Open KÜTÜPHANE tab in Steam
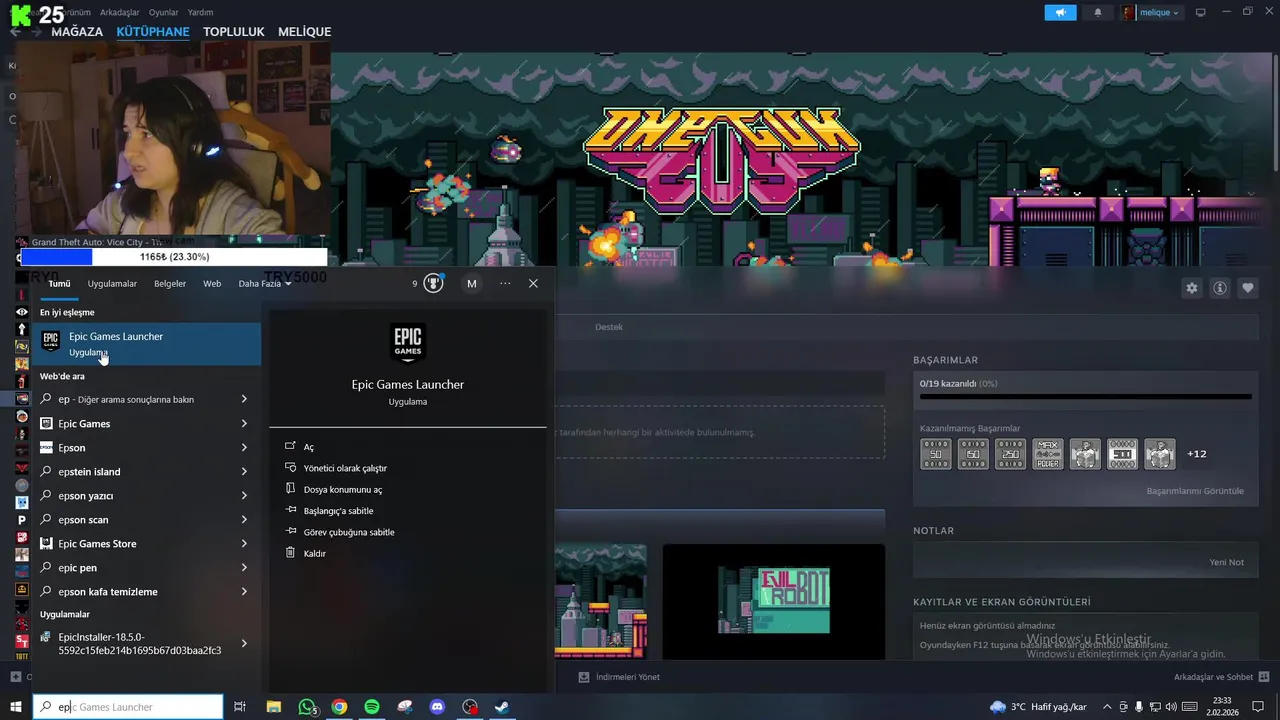Screen dimensions: 1280x720 153,31
